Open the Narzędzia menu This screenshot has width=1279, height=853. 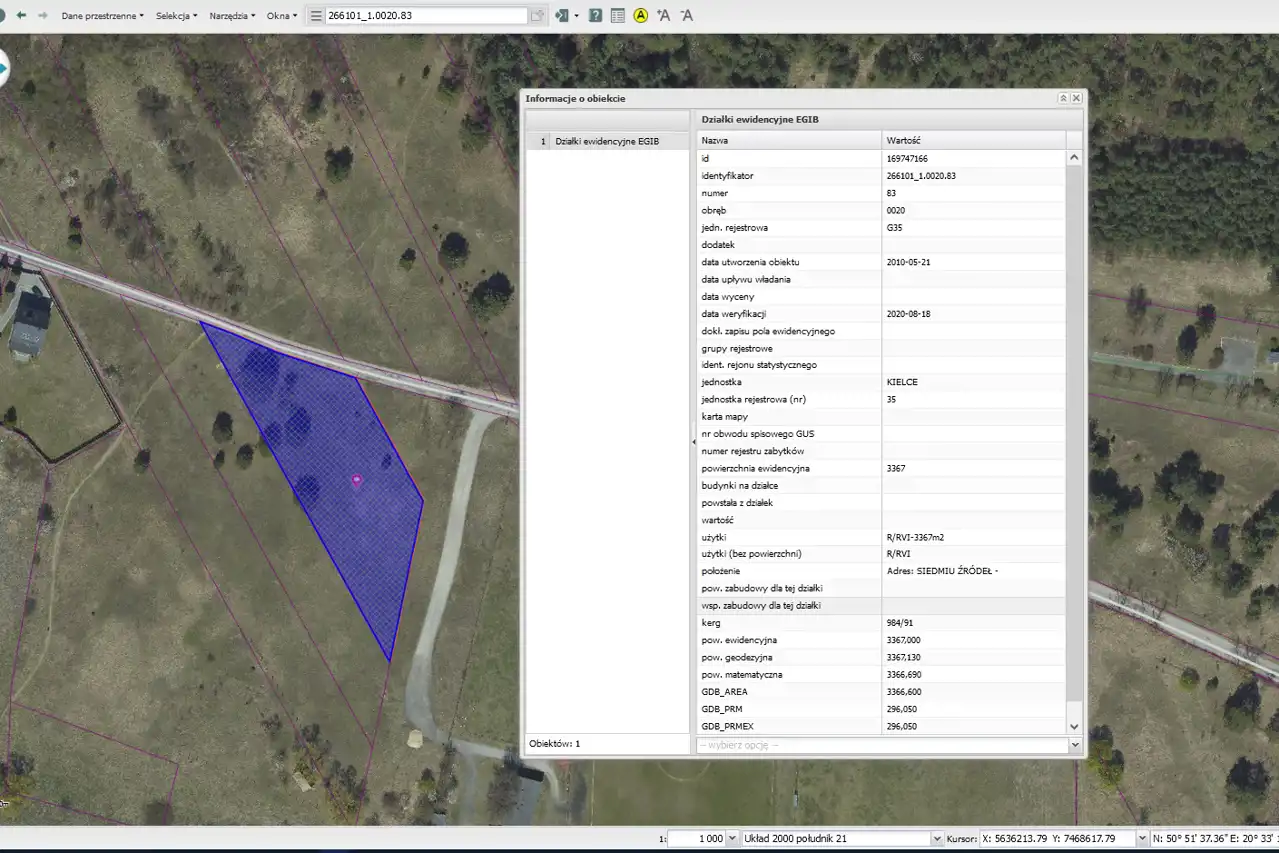(232, 16)
